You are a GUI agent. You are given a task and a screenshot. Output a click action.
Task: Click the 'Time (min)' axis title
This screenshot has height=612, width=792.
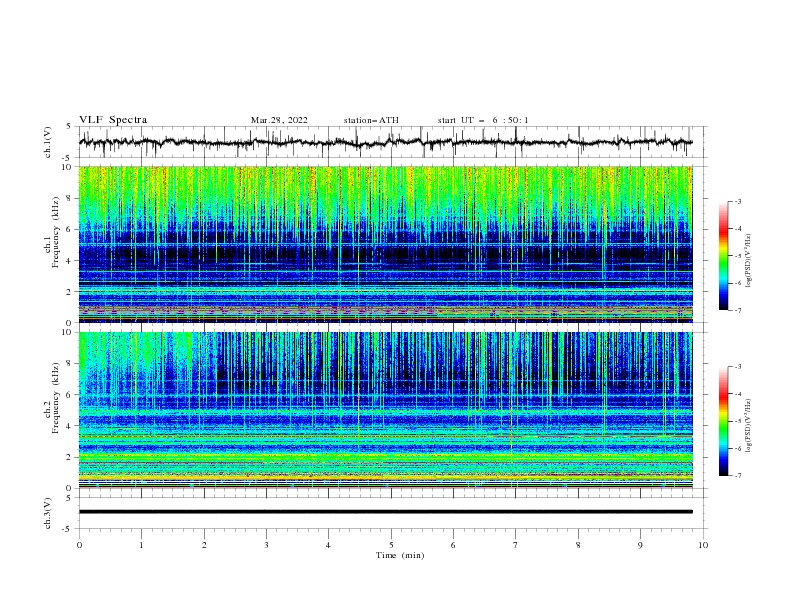(400, 555)
